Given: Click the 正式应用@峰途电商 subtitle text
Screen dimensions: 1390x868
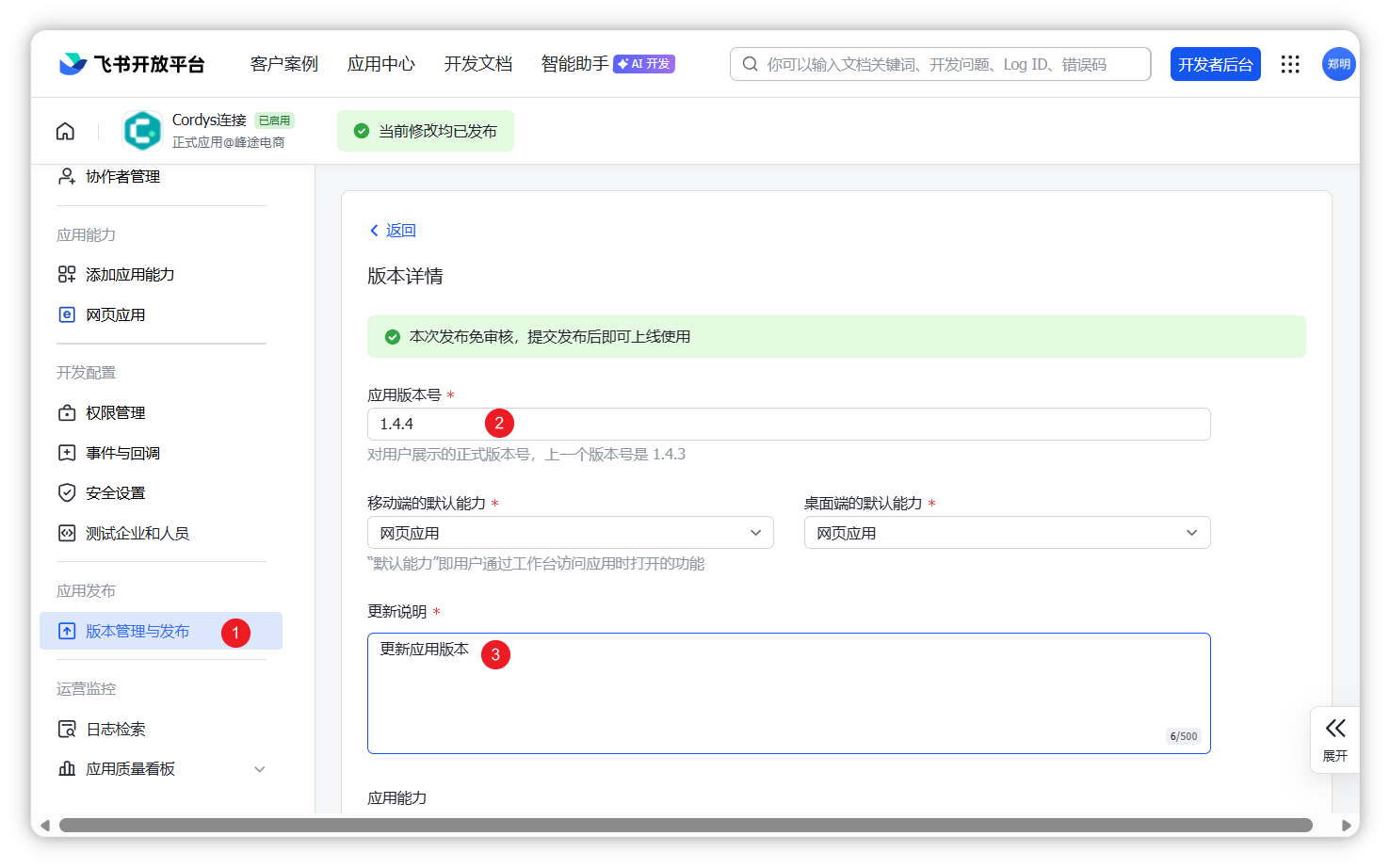Looking at the screenshot, I should click(229, 142).
